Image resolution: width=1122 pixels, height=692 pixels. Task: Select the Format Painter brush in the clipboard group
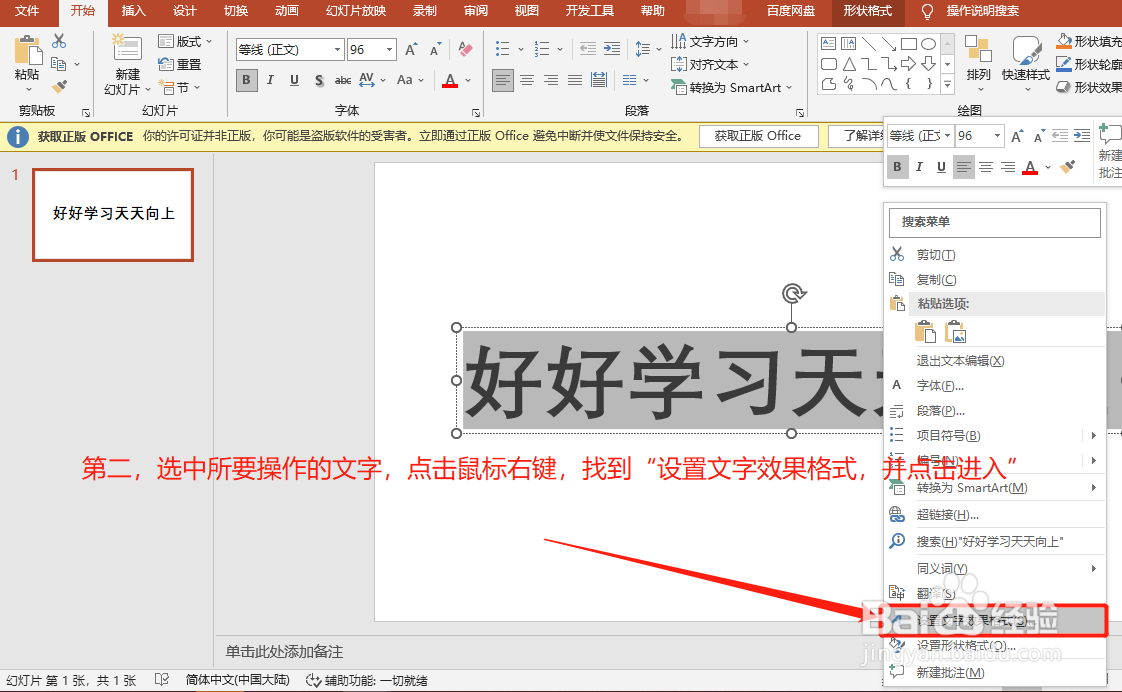point(59,87)
